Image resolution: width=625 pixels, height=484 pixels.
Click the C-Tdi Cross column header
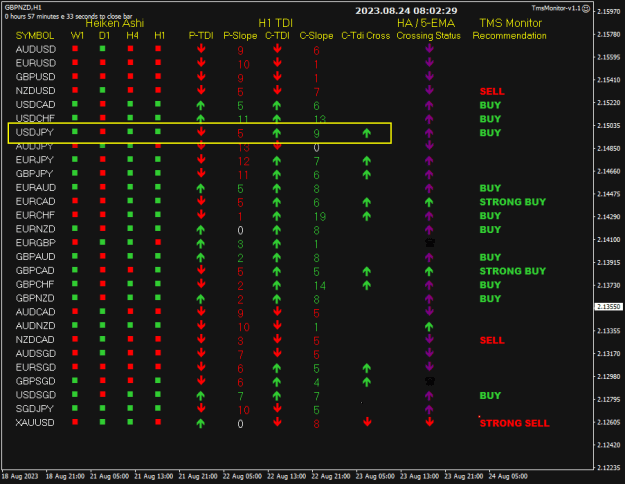click(366, 36)
